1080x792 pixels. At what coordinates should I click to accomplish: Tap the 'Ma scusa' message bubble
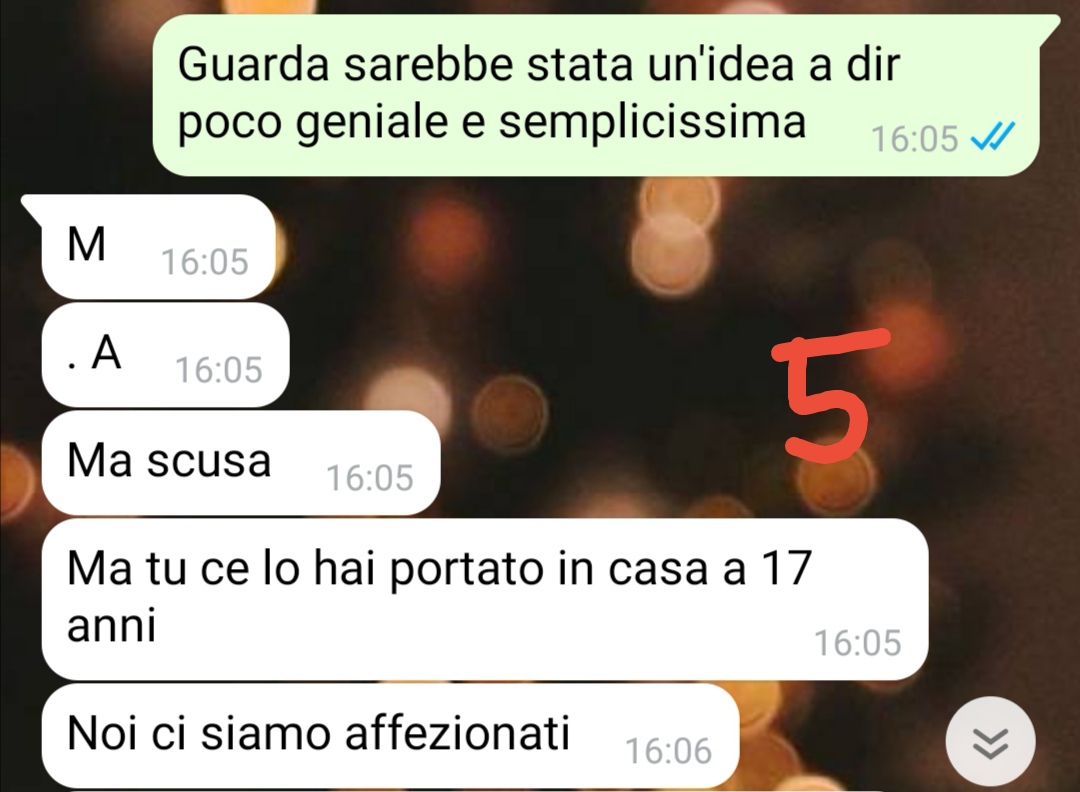240,463
